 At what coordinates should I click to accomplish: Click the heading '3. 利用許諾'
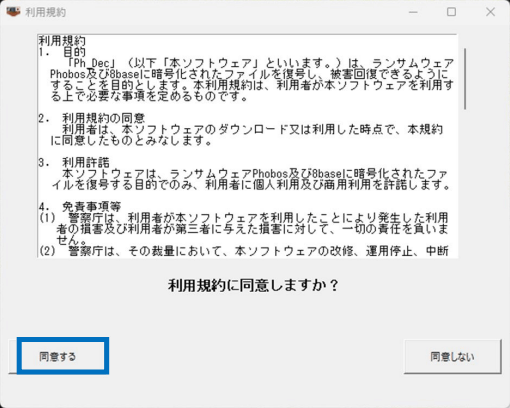74,162
